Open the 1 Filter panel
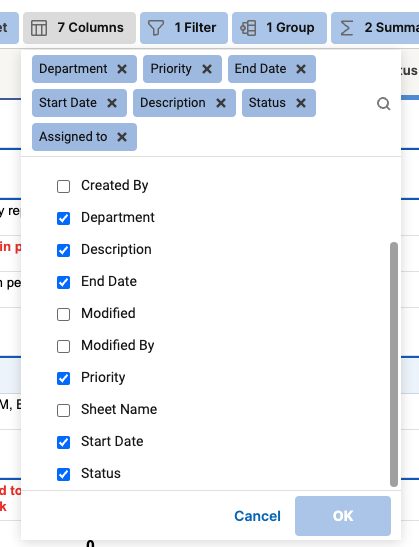This screenshot has height=547, width=419. (184, 28)
